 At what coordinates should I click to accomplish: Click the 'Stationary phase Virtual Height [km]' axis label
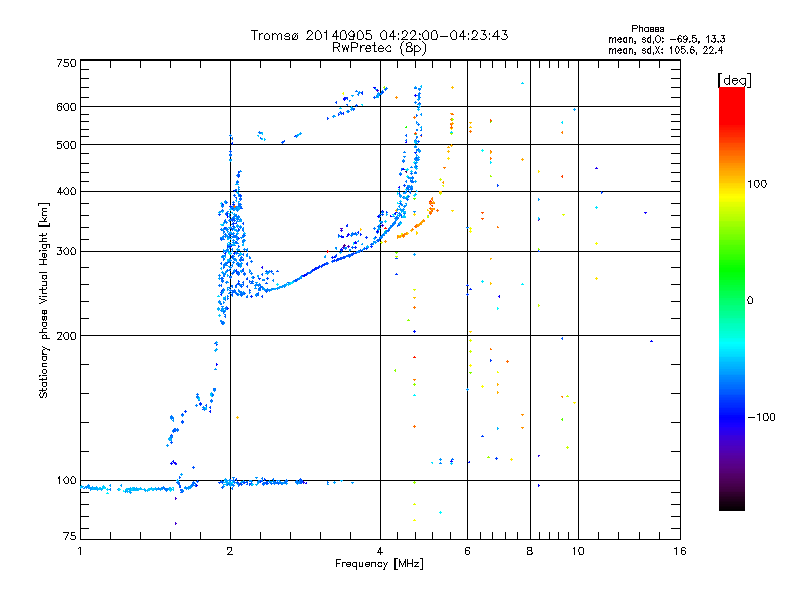point(44,301)
